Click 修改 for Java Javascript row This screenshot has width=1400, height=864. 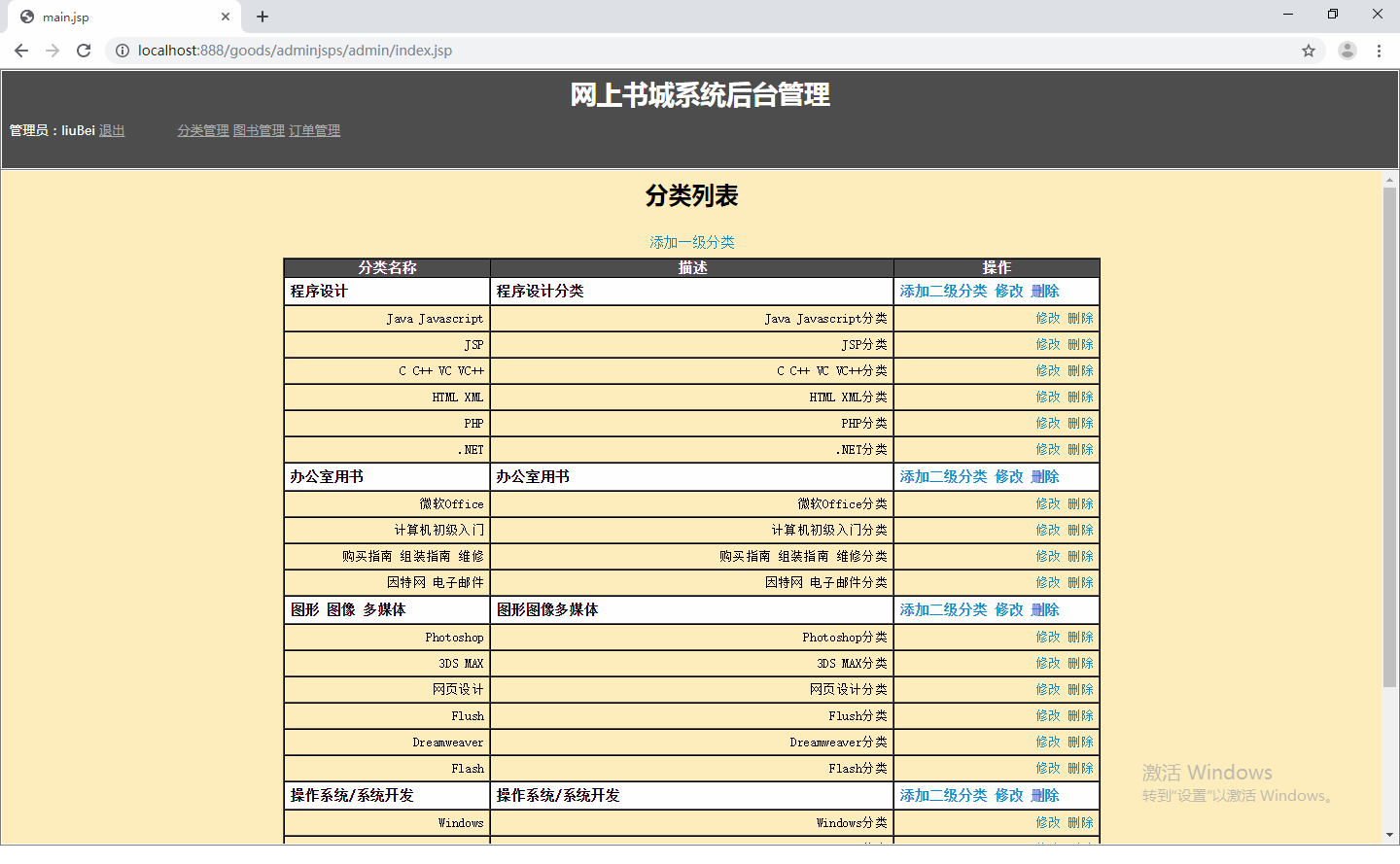[1048, 318]
